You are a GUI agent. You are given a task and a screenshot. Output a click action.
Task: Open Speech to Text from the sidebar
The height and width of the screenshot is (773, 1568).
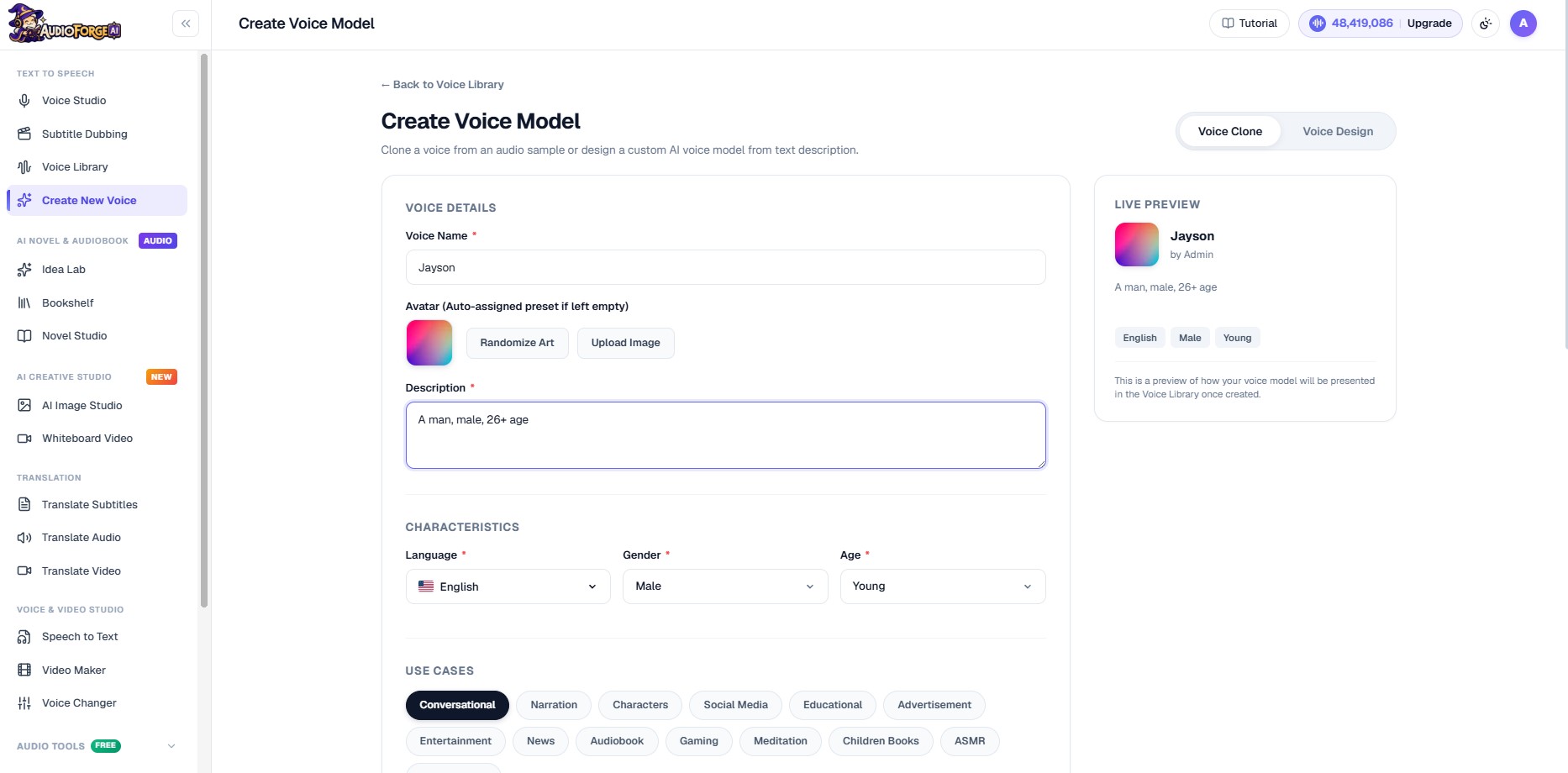pyautogui.click(x=97, y=637)
